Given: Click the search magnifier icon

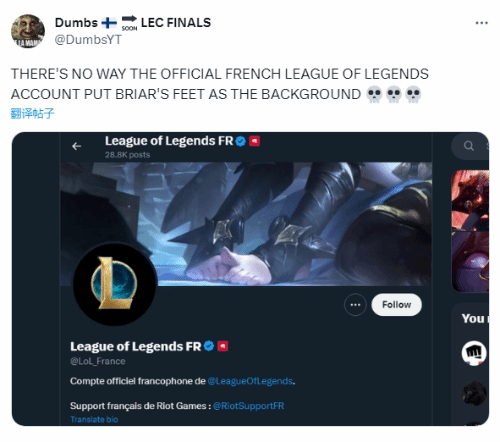Looking at the screenshot, I should (469, 146).
